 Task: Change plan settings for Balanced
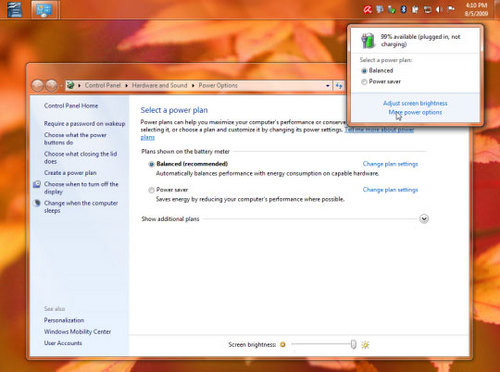click(x=390, y=164)
